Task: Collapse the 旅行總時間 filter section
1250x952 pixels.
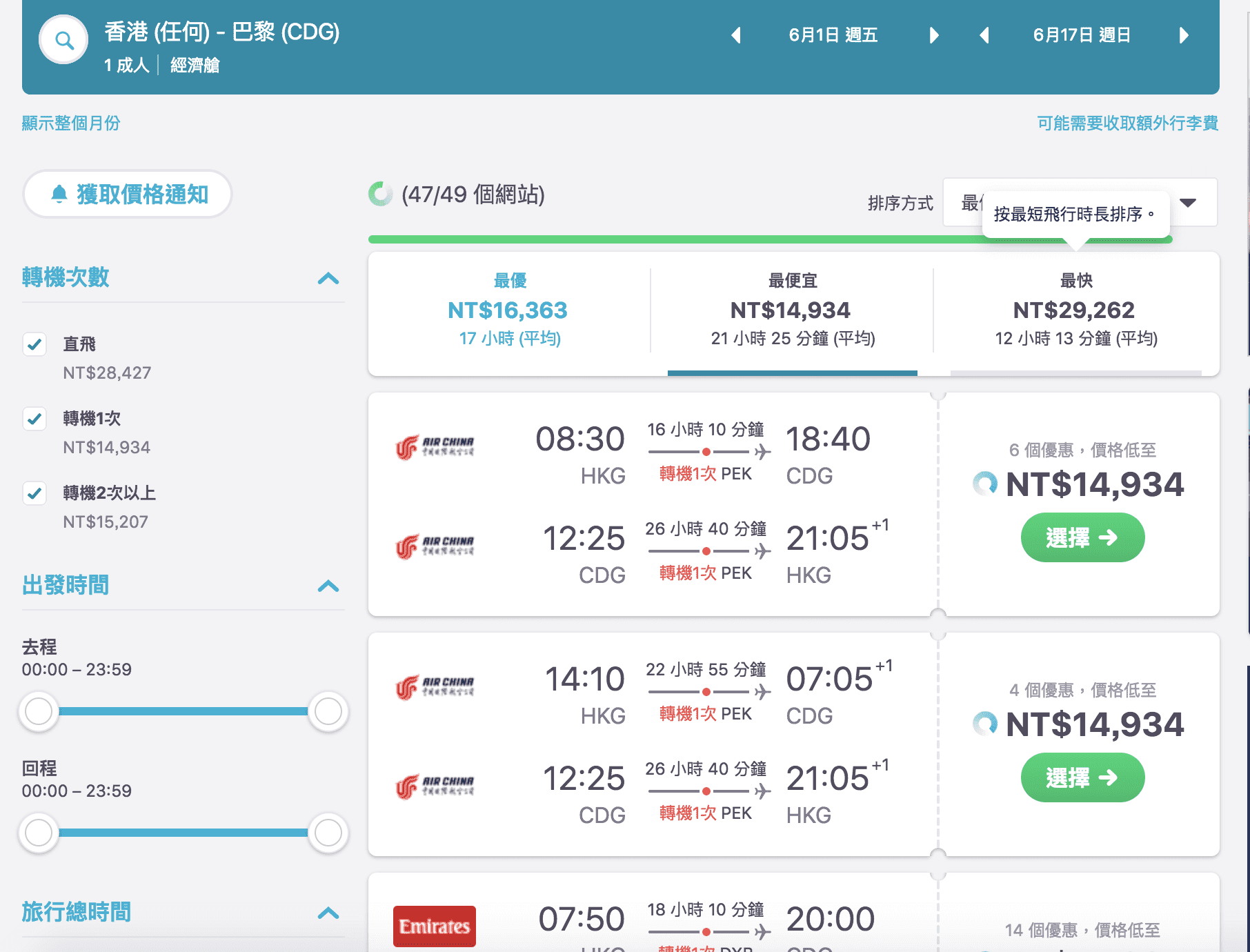Action: (328, 913)
